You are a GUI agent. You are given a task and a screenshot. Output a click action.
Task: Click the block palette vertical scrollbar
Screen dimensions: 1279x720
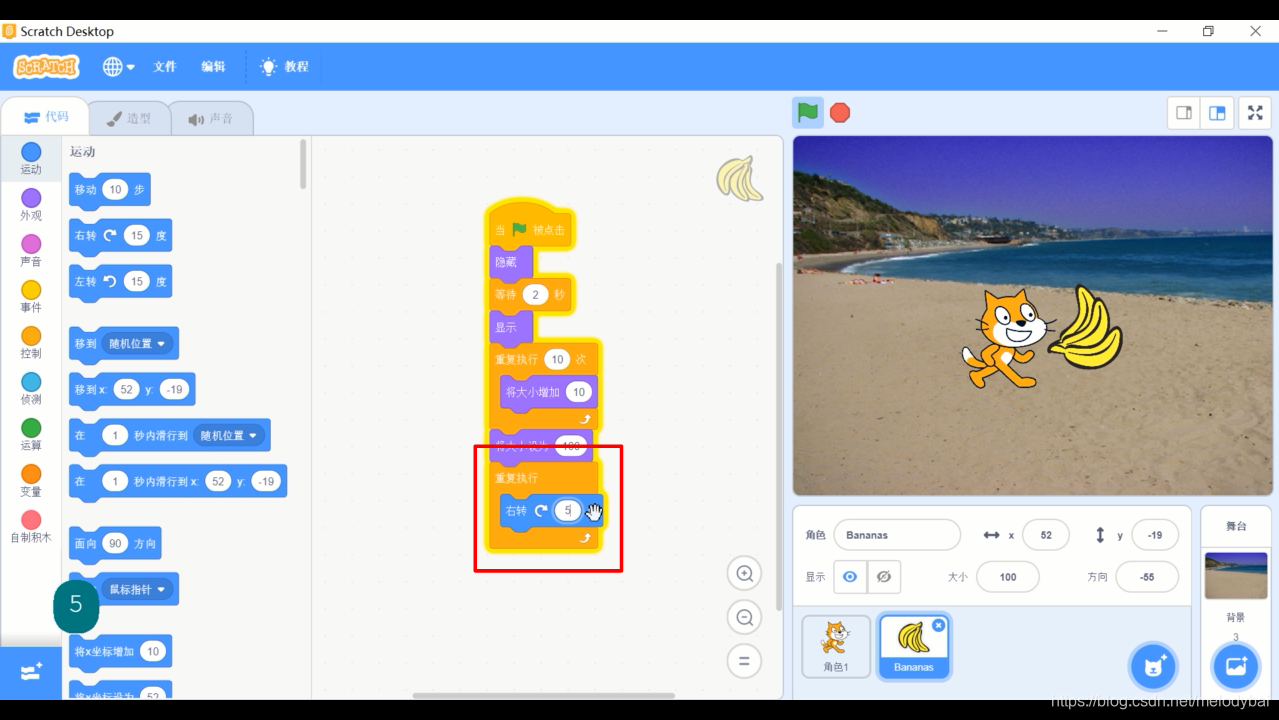[303, 165]
